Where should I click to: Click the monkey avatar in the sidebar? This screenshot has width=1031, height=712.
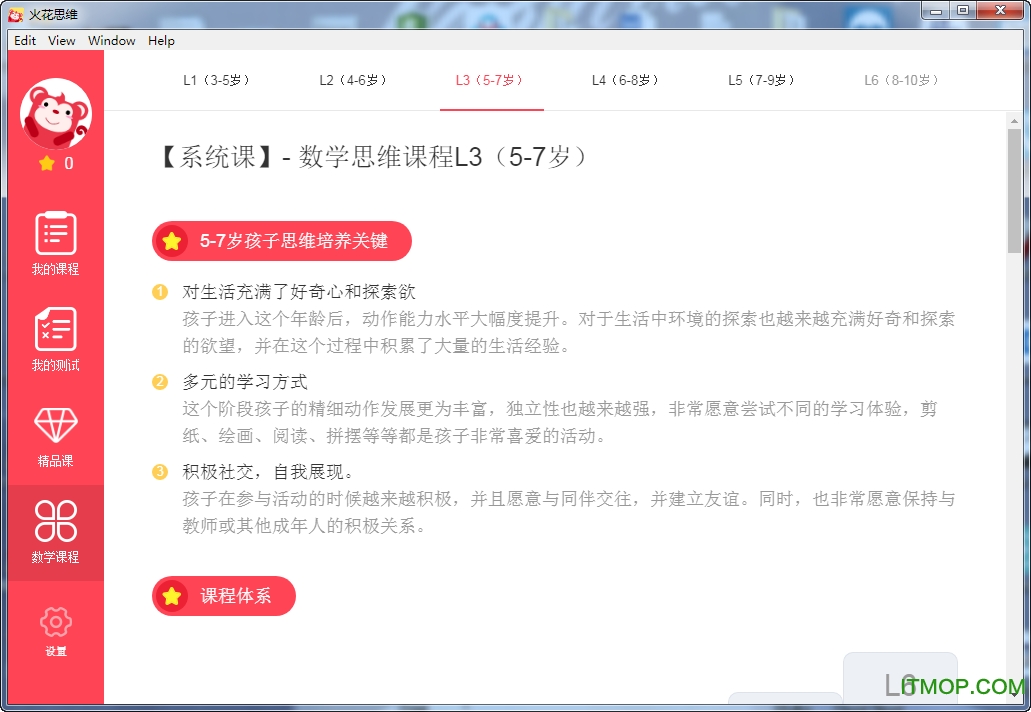(55, 113)
